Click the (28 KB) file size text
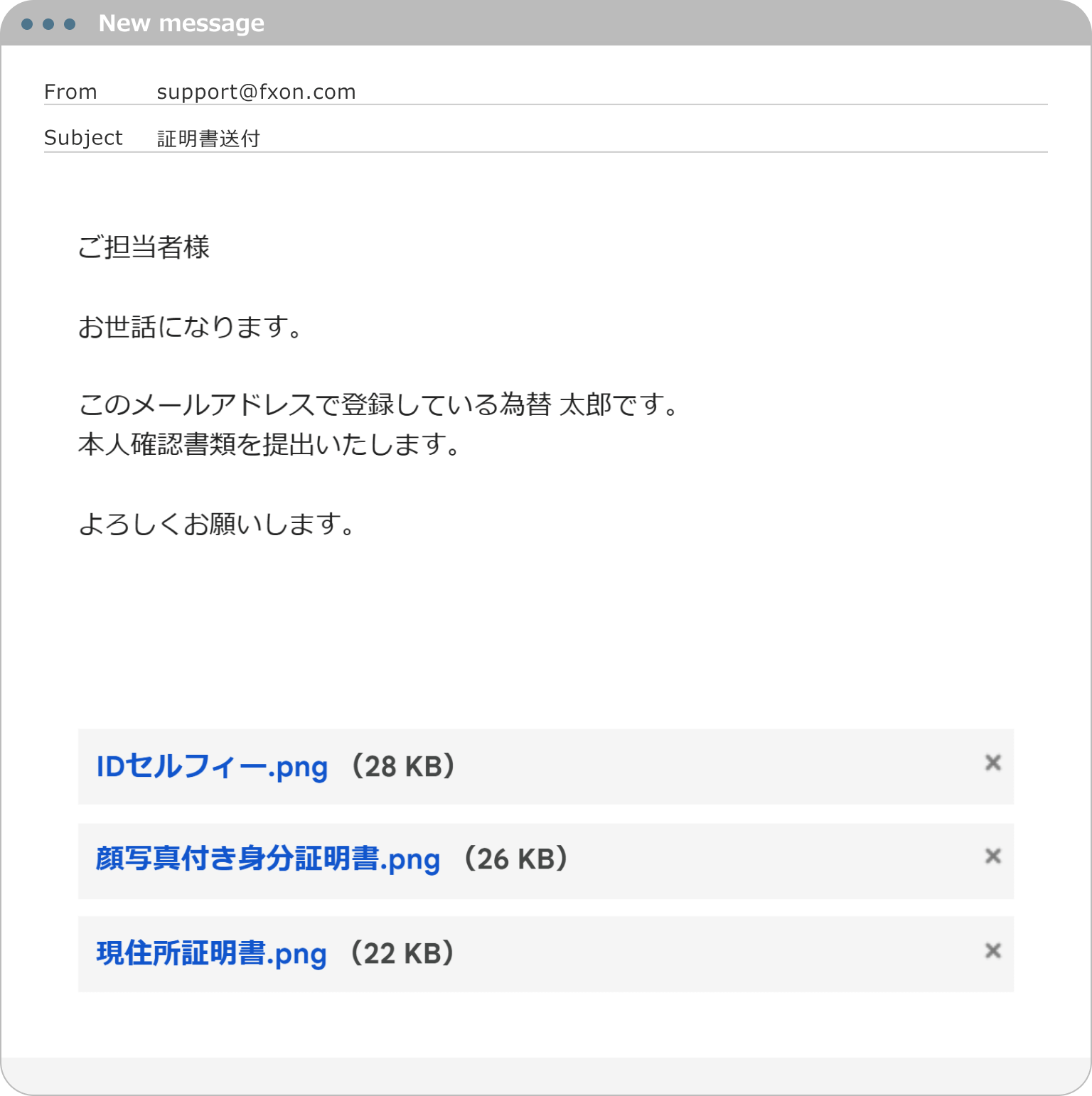 403,767
